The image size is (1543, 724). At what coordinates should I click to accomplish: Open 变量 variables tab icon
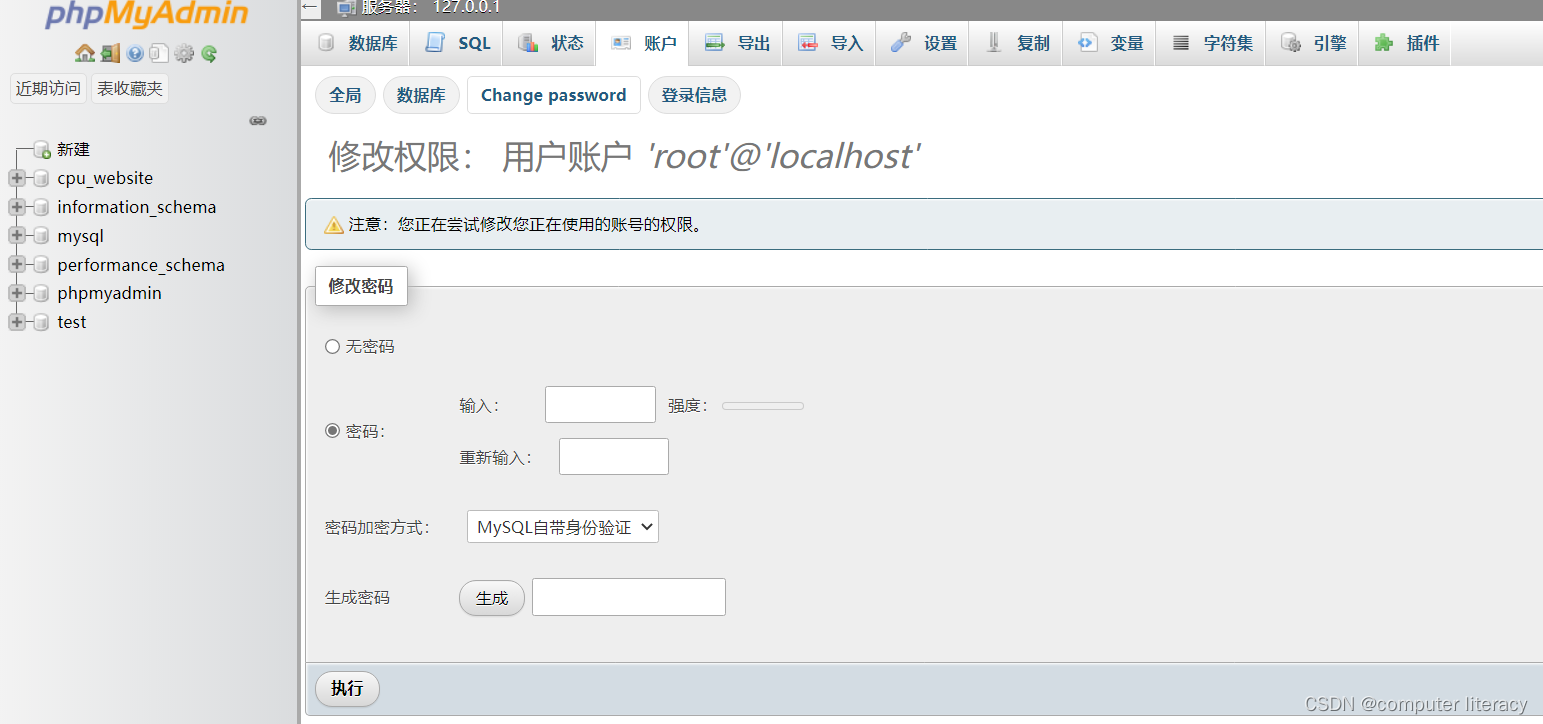1087,43
